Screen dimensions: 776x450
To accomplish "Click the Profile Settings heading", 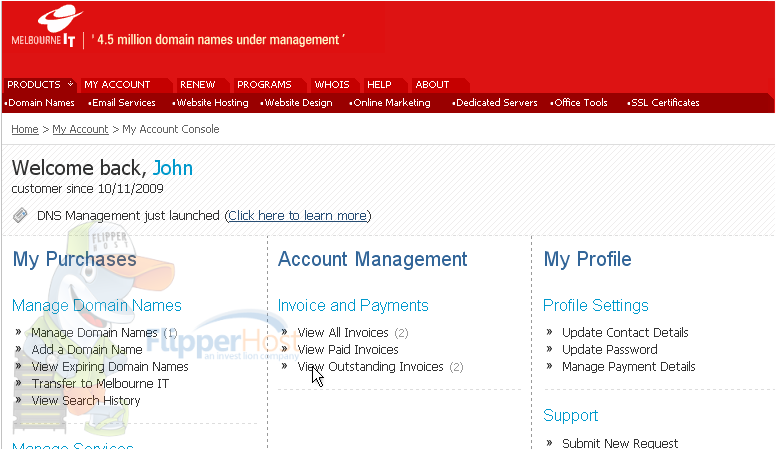I will [596, 305].
